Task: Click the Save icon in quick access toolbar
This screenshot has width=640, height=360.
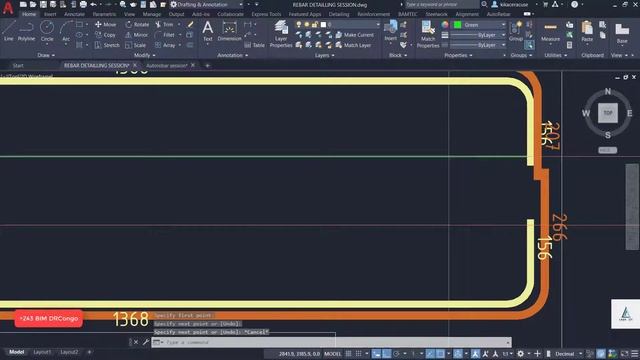Action: 43,4
